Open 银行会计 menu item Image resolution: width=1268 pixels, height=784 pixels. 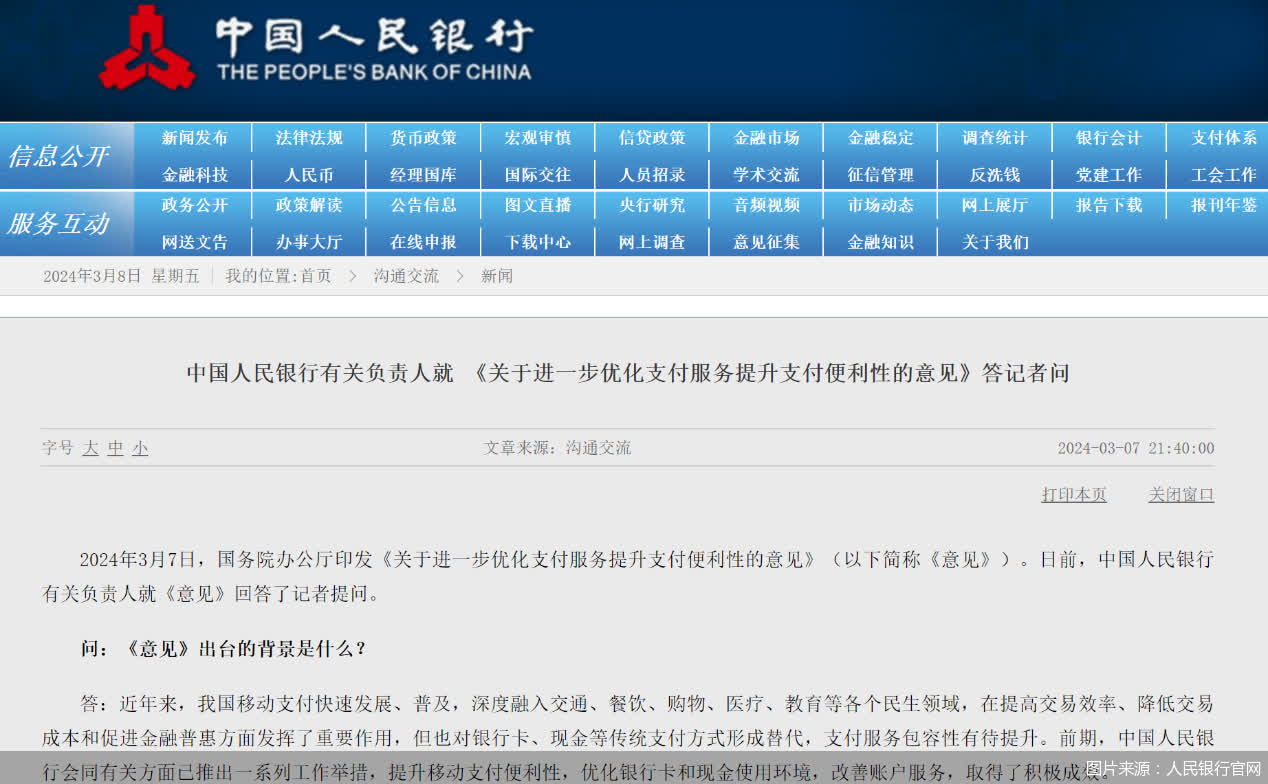[1109, 138]
